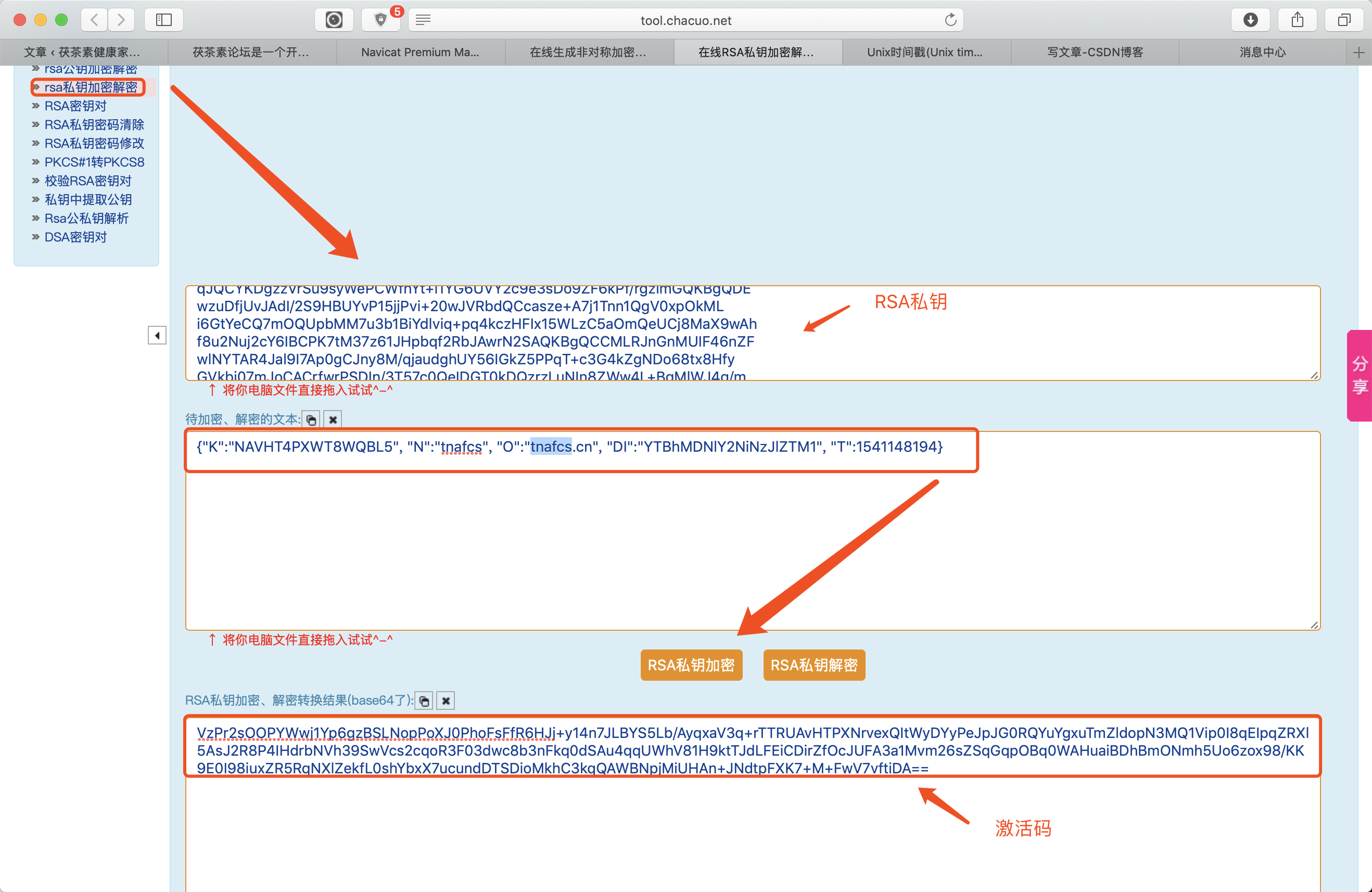
Task: Switch to Navicat Premium Ma... tab
Action: tap(421, 53)
